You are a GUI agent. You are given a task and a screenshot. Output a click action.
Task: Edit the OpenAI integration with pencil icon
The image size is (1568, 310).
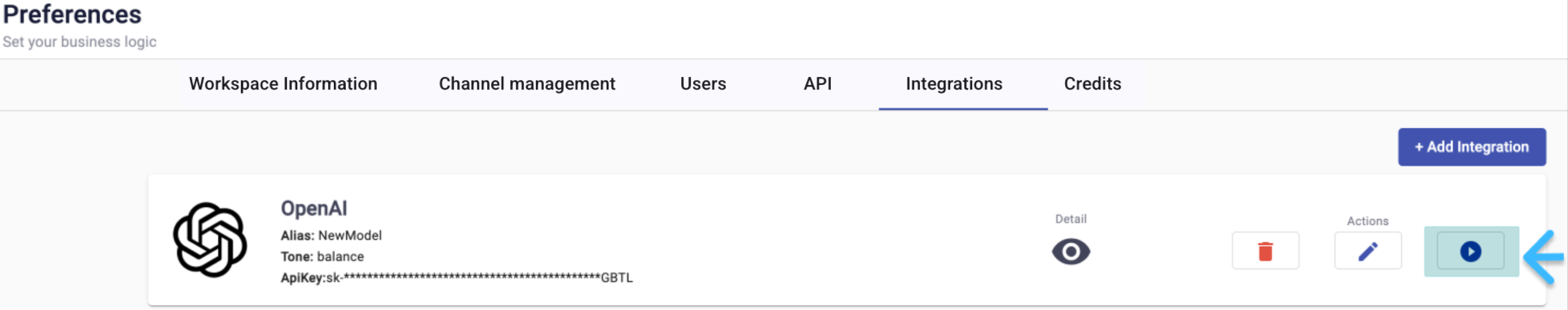click(1368, 251)
